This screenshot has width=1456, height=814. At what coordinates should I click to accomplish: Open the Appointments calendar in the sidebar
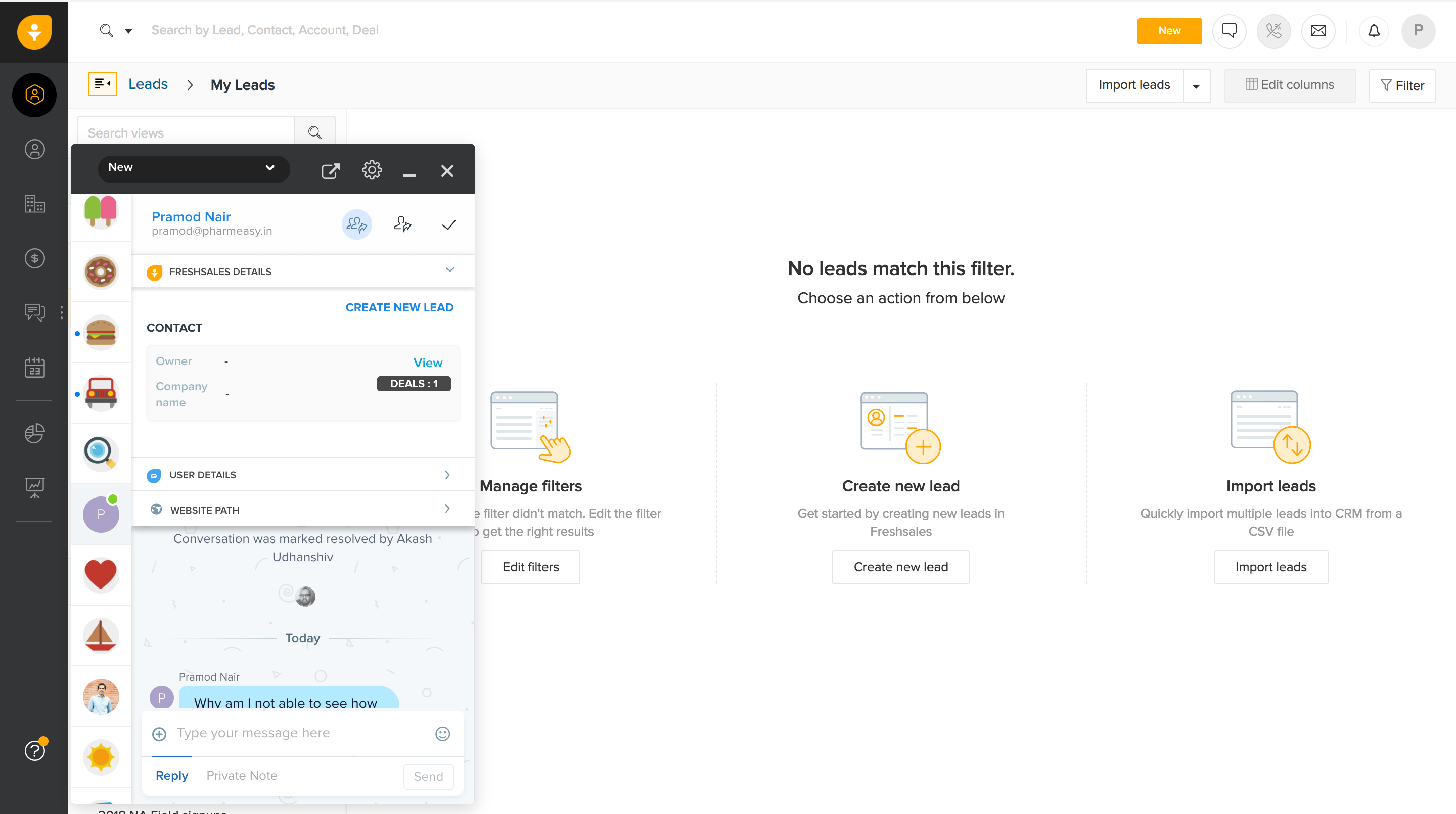(34, 368)
